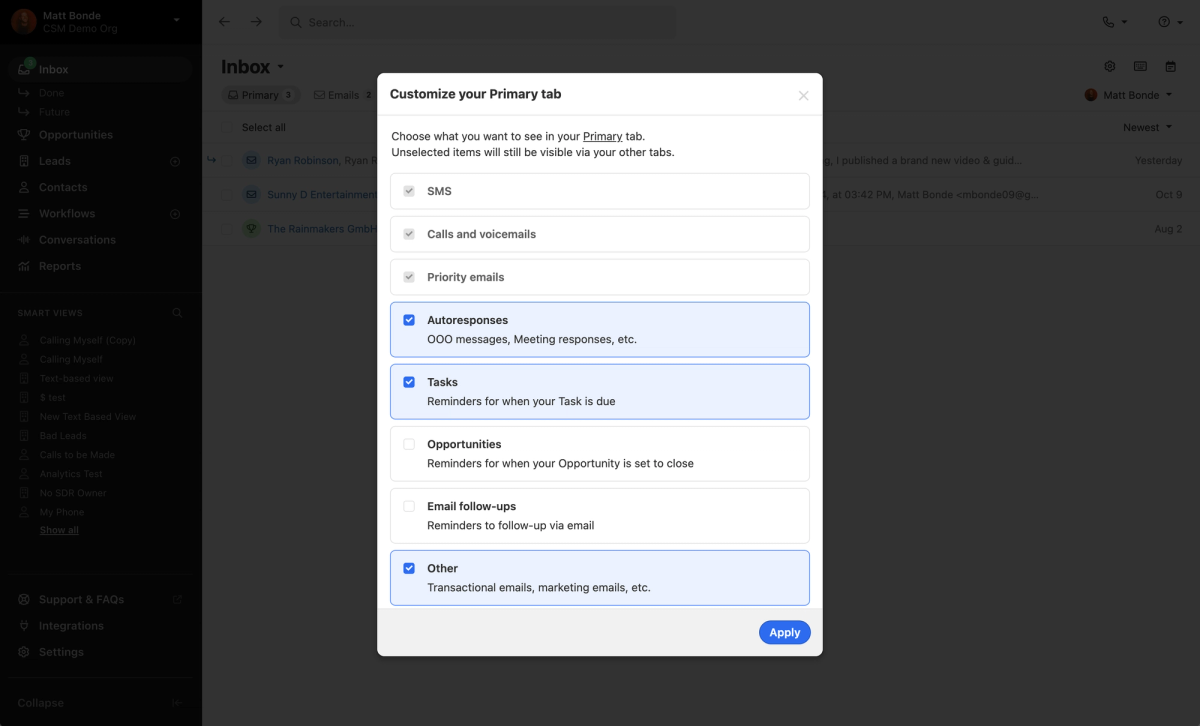Go back with the left arrow icon
Viewport: 1200px width, 726px height.
224,22
